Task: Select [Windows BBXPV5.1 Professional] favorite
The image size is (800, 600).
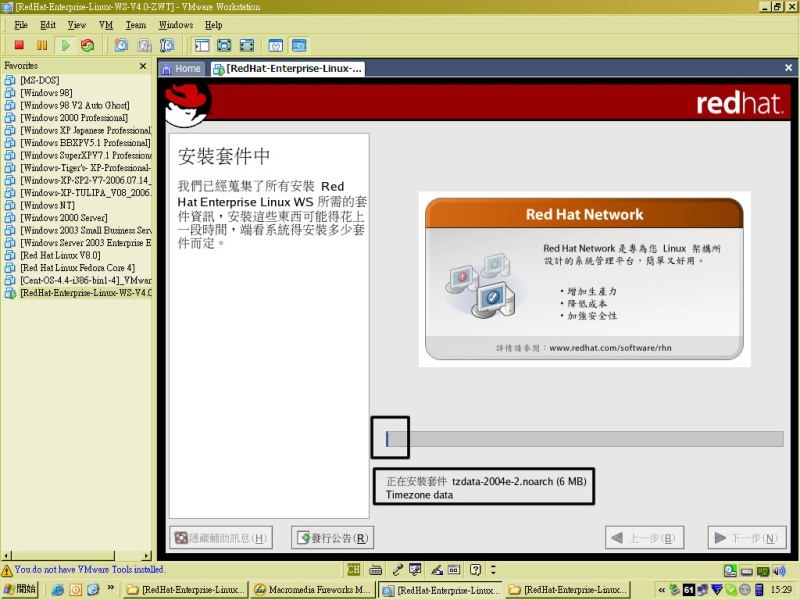Action: (x=78, y=143)
